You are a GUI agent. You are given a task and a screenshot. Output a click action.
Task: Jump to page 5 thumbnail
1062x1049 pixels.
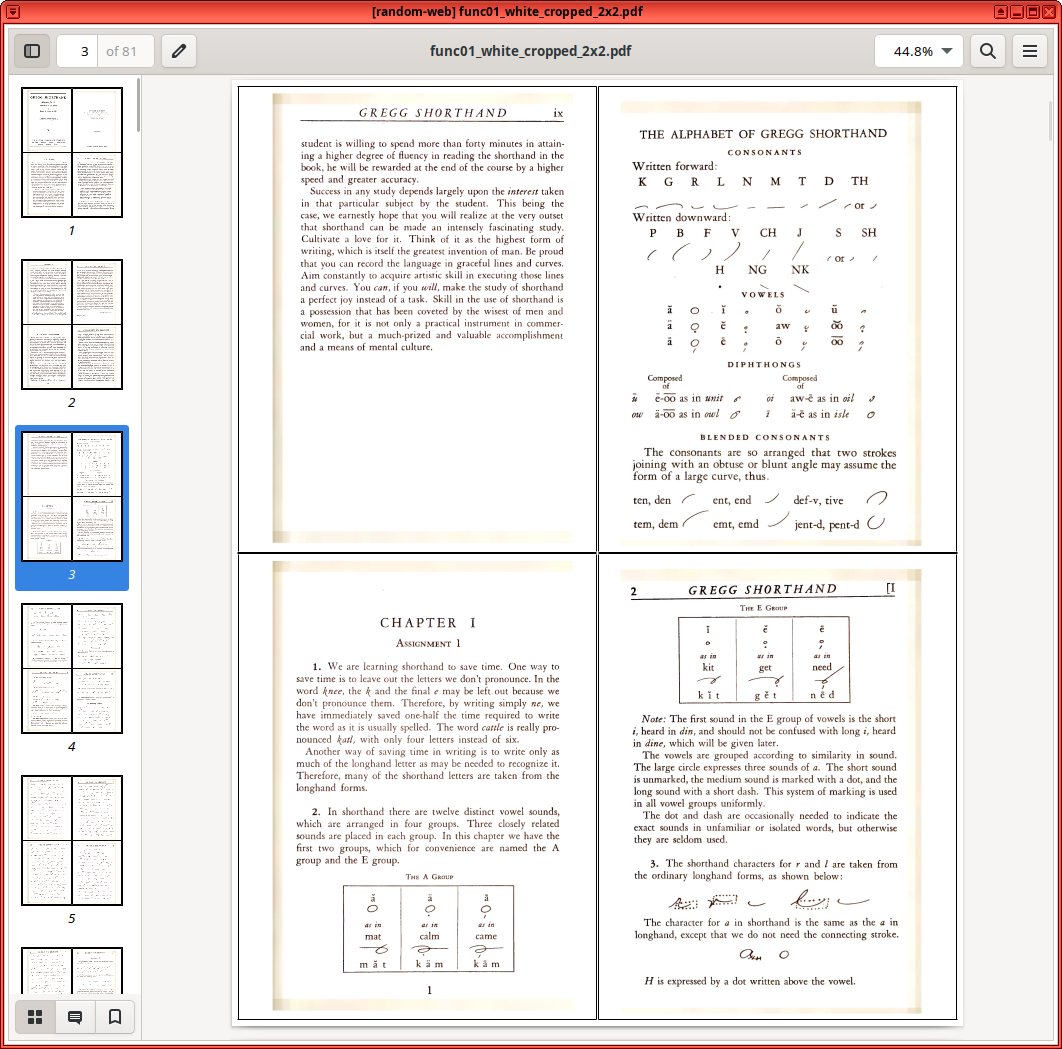72,840
